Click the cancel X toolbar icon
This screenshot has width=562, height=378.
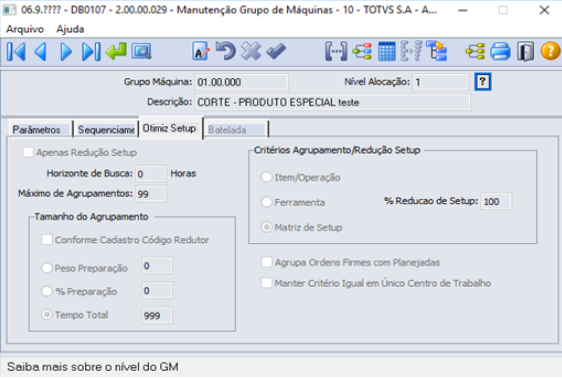pyautogui.click(x=251, y=51)
